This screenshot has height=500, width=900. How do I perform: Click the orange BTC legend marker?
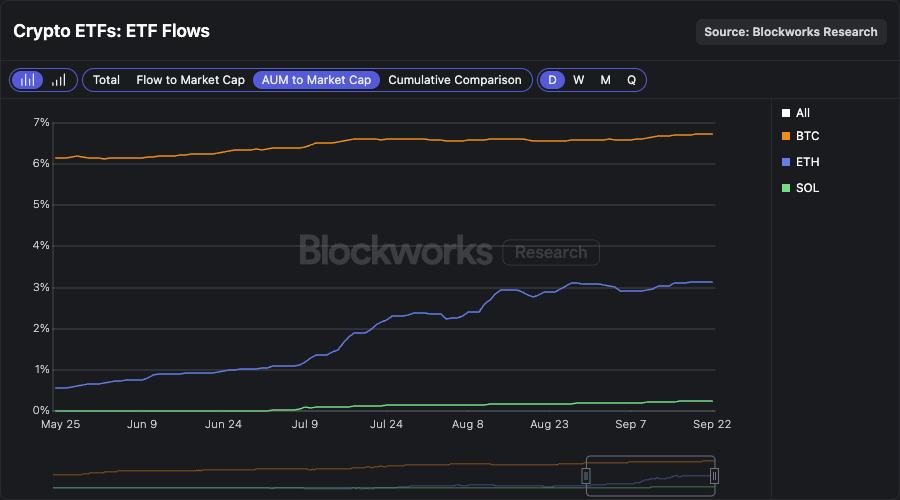pyautogui.click(x=786, y=136)
